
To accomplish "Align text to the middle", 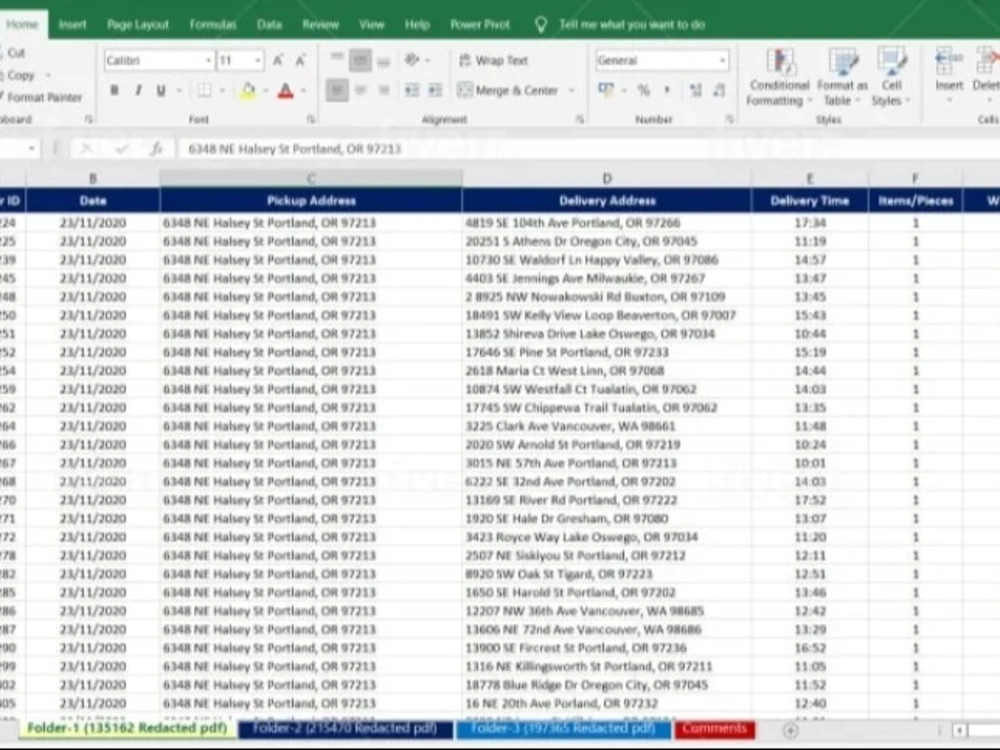I will pos(360,60).
